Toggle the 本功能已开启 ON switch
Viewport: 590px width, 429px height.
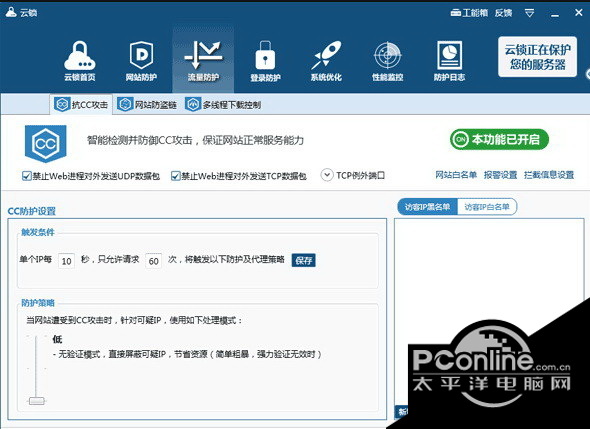pos(499,140)
